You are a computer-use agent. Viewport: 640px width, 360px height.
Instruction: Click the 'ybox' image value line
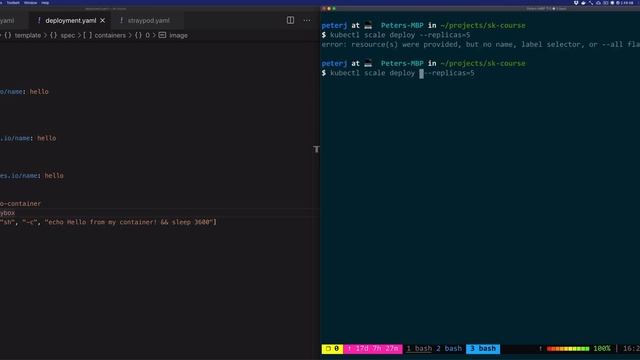point(7,213)
